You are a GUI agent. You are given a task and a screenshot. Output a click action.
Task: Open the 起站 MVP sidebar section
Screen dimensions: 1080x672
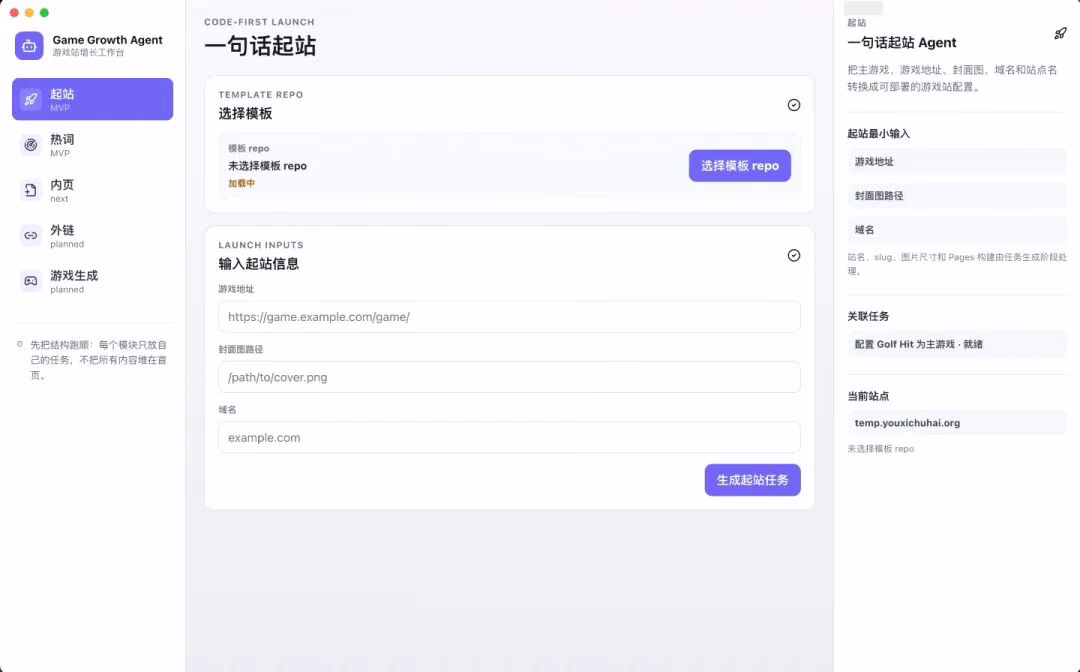pos(92,99)
